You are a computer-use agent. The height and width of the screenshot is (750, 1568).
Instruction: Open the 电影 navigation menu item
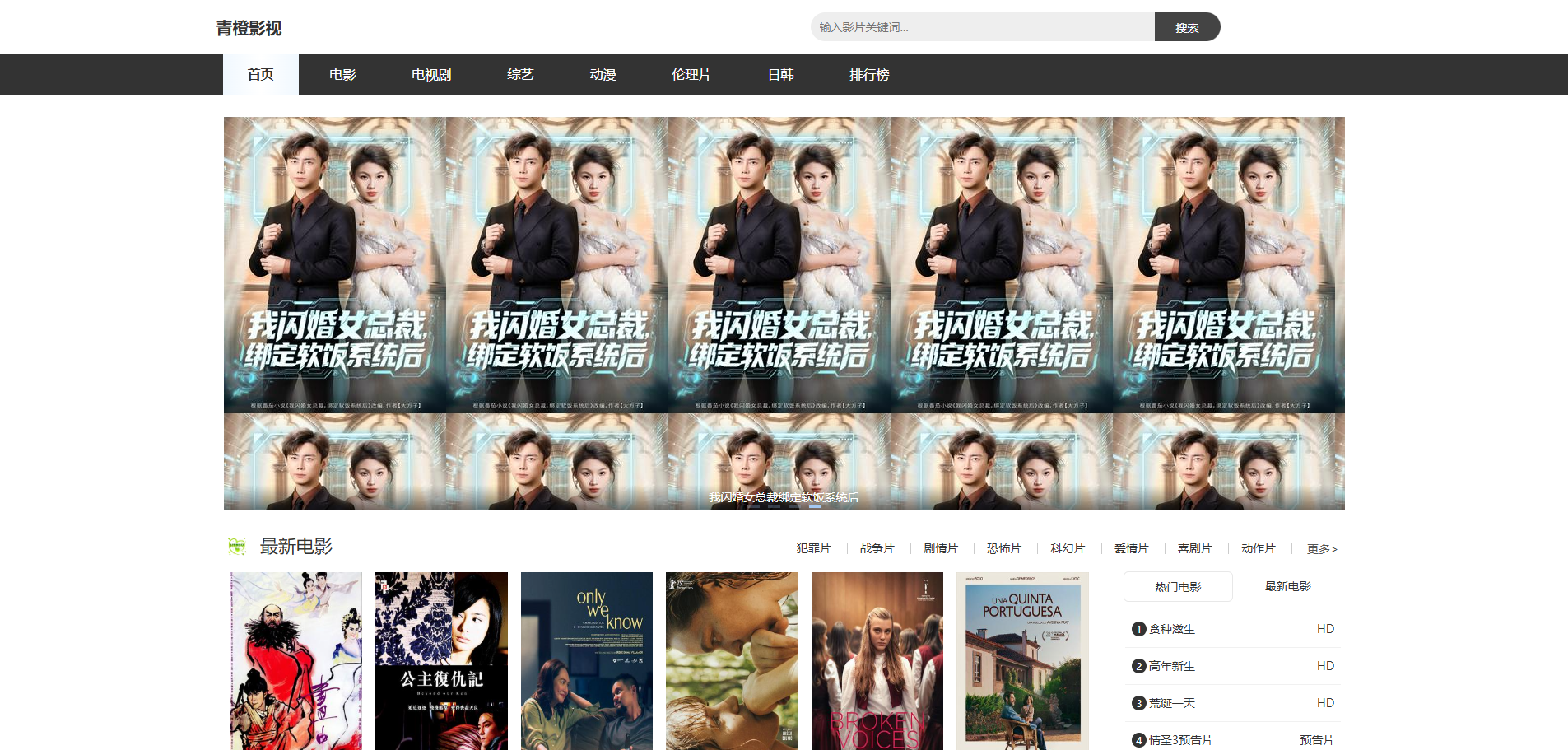pos(342,74)
